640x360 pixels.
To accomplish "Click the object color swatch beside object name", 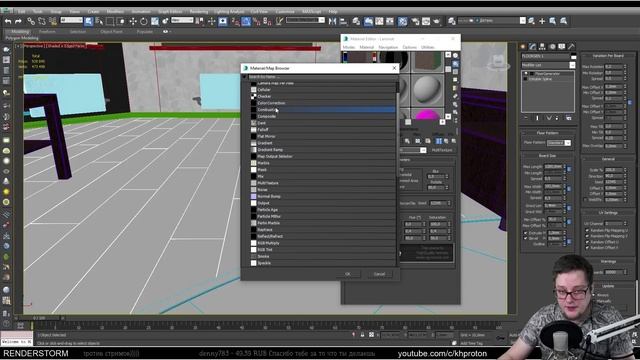I will tap(573, 56).
